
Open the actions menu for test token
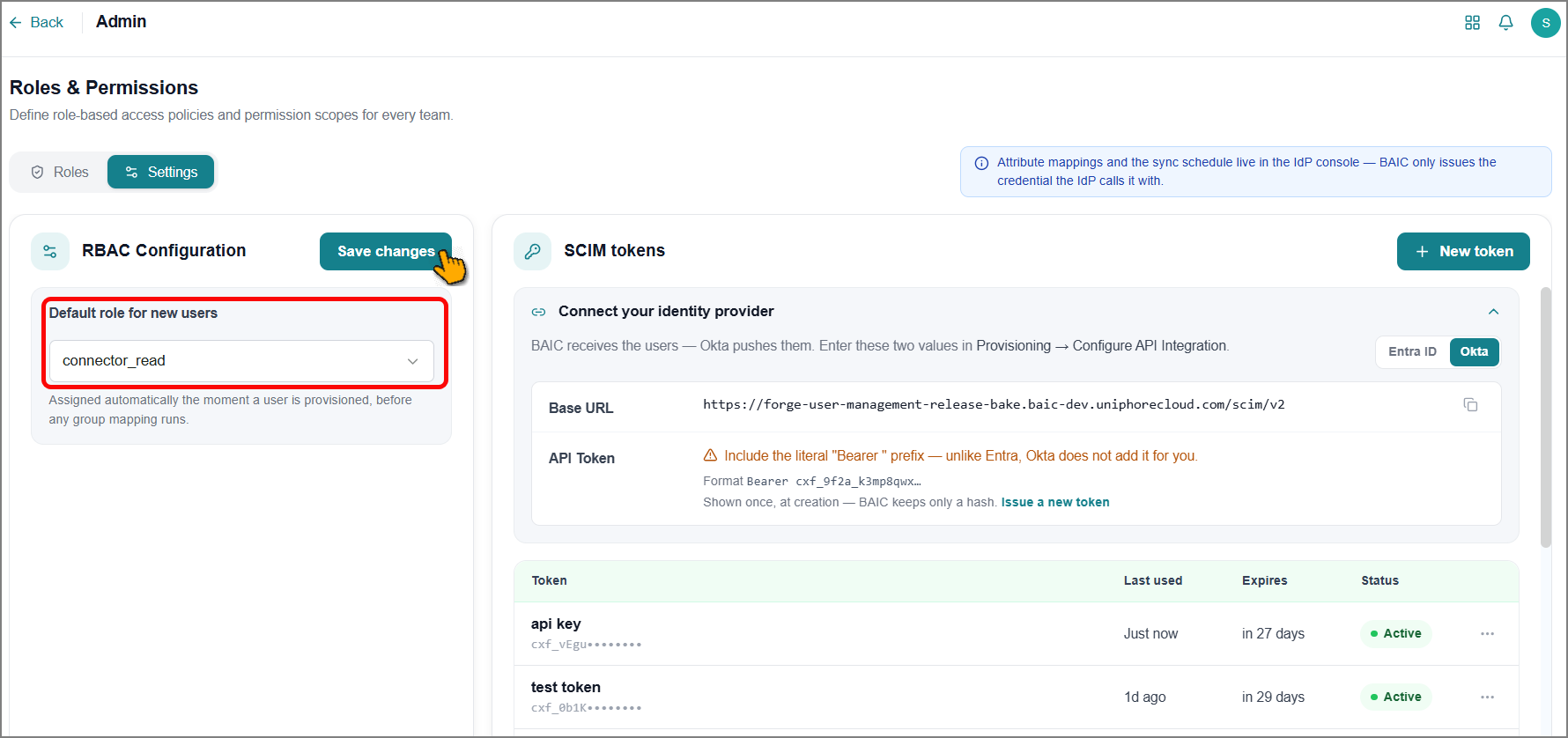tap(1487, 697)
